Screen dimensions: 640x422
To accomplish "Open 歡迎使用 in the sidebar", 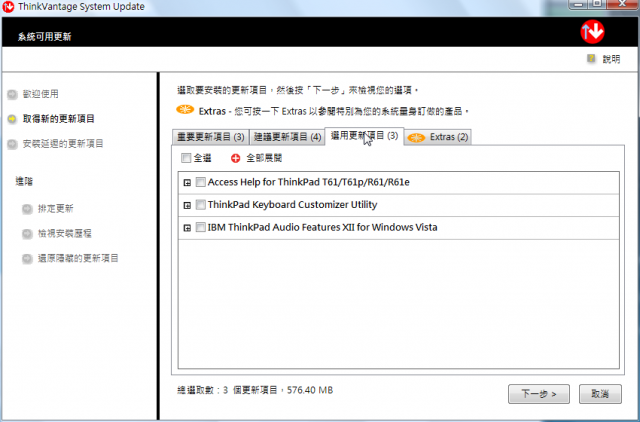I will pyautogui.click(x=40, y=94).
